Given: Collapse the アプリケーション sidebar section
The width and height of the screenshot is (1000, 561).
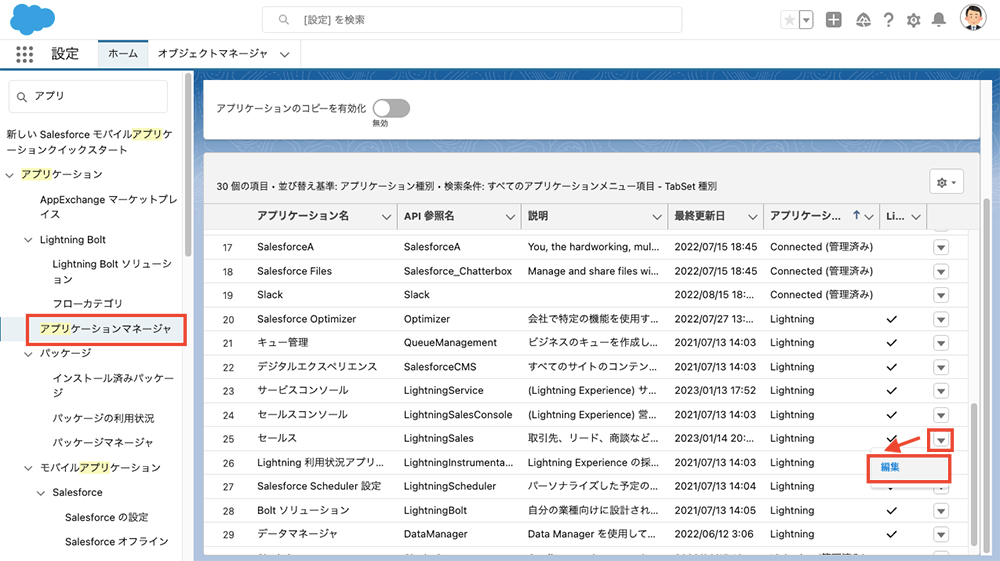Looking at the screenshot, I should [x=10, y=175].
